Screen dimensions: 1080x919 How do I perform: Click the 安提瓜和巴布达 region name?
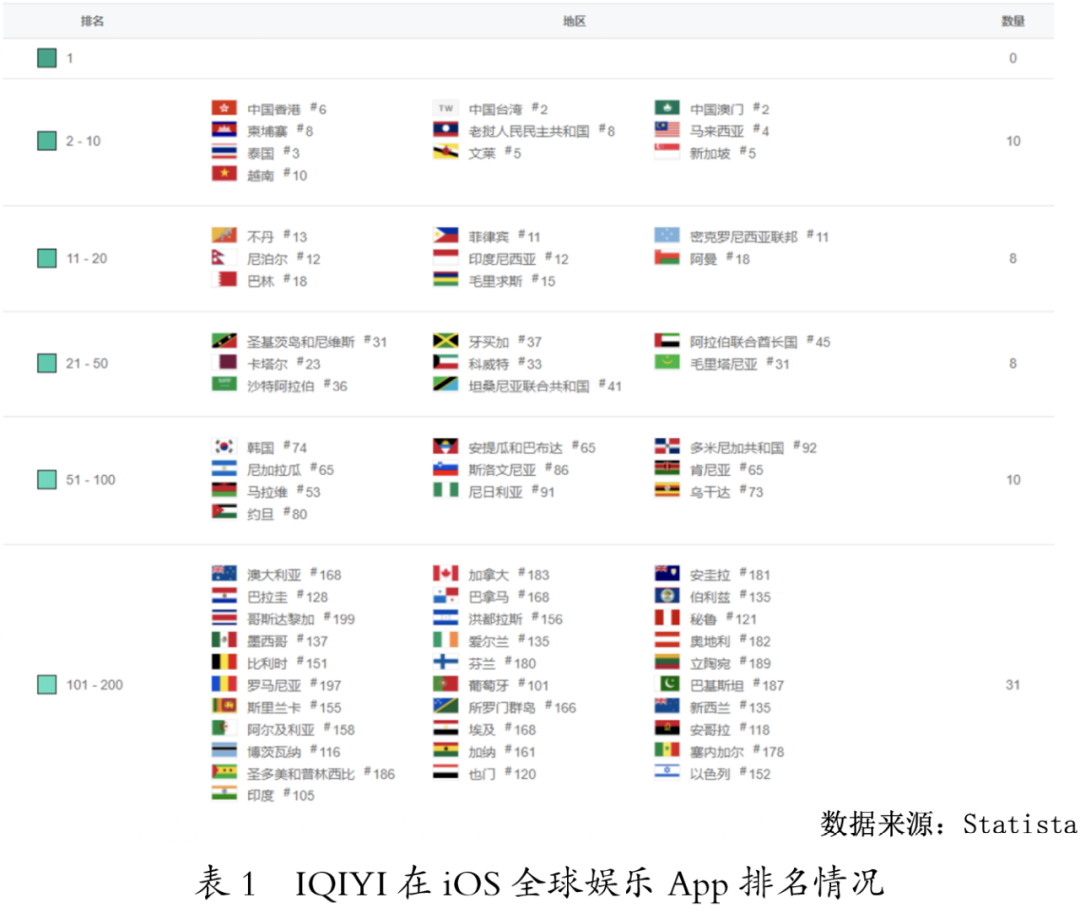coord(515,448)
